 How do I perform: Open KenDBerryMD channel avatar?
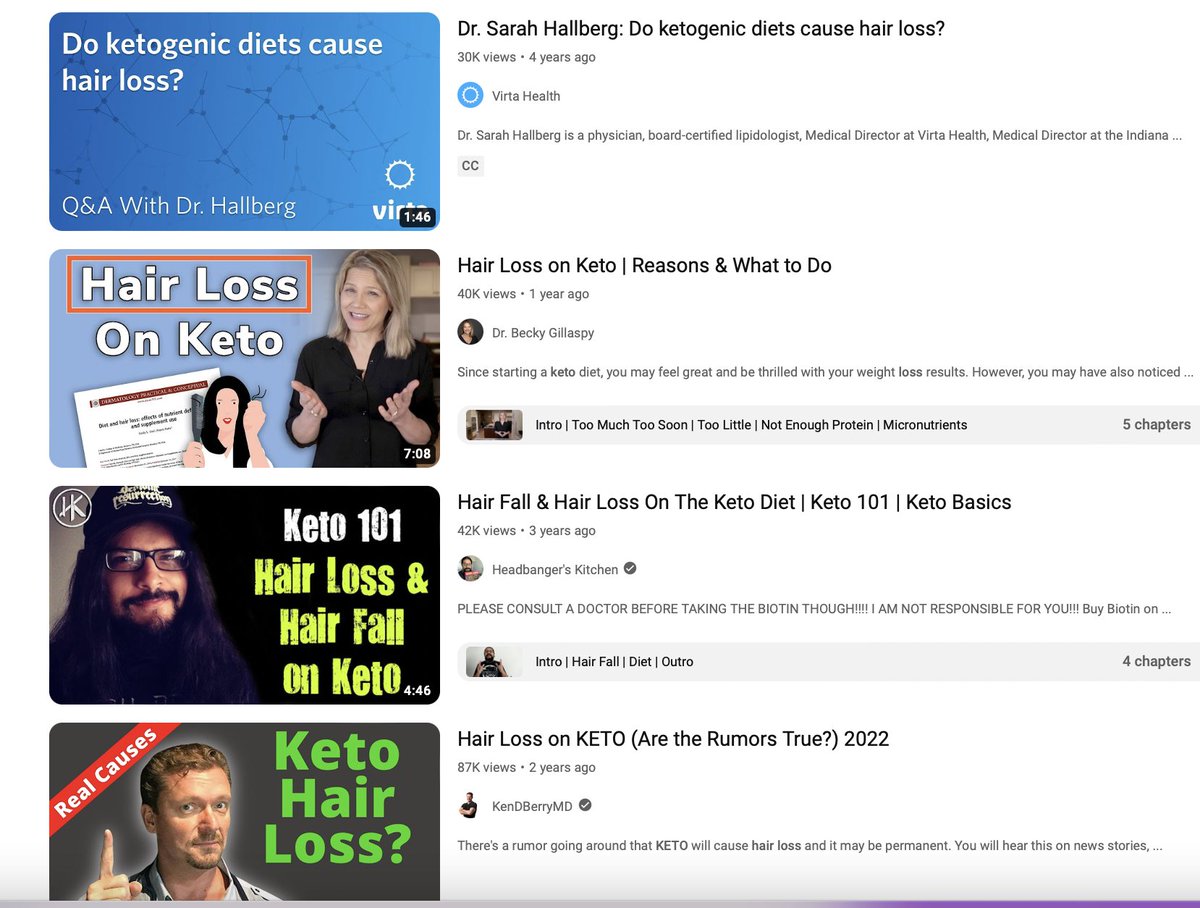coord(470,806)
